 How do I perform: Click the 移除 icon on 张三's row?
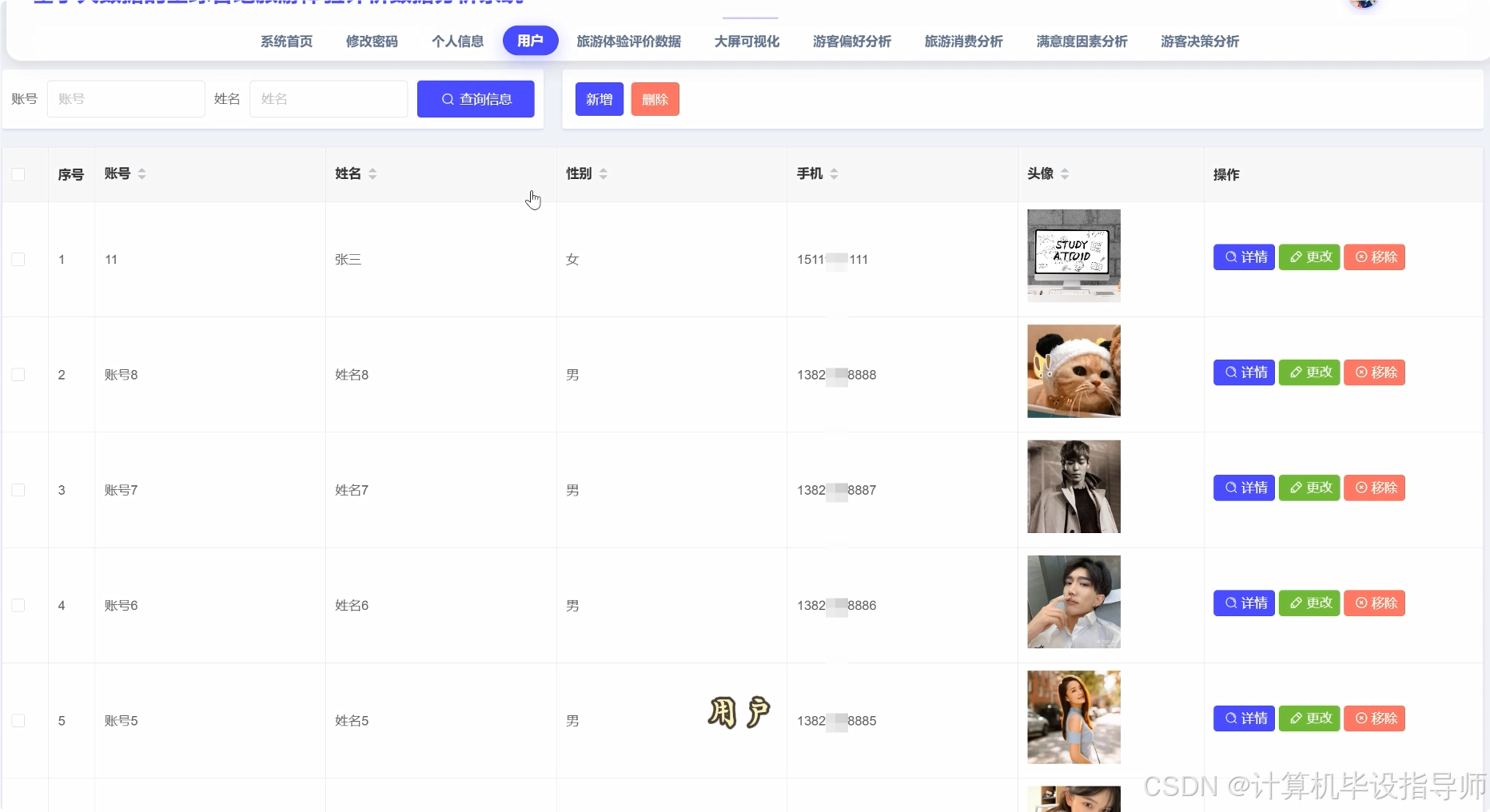(1360, 257)
